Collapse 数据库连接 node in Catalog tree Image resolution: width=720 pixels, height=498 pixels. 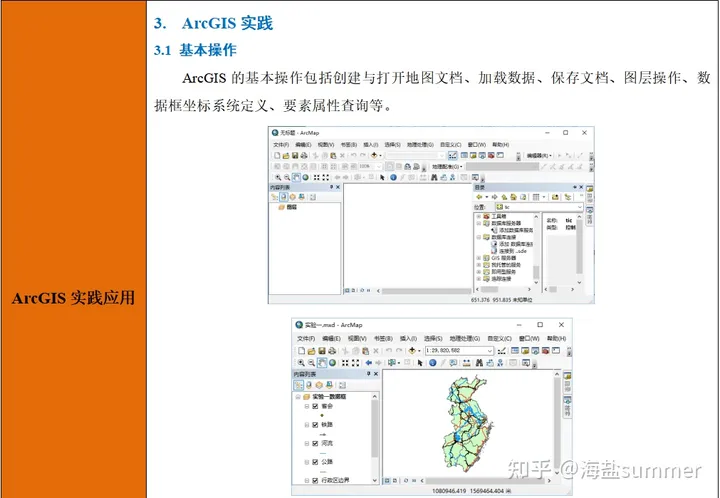point(478,237)
